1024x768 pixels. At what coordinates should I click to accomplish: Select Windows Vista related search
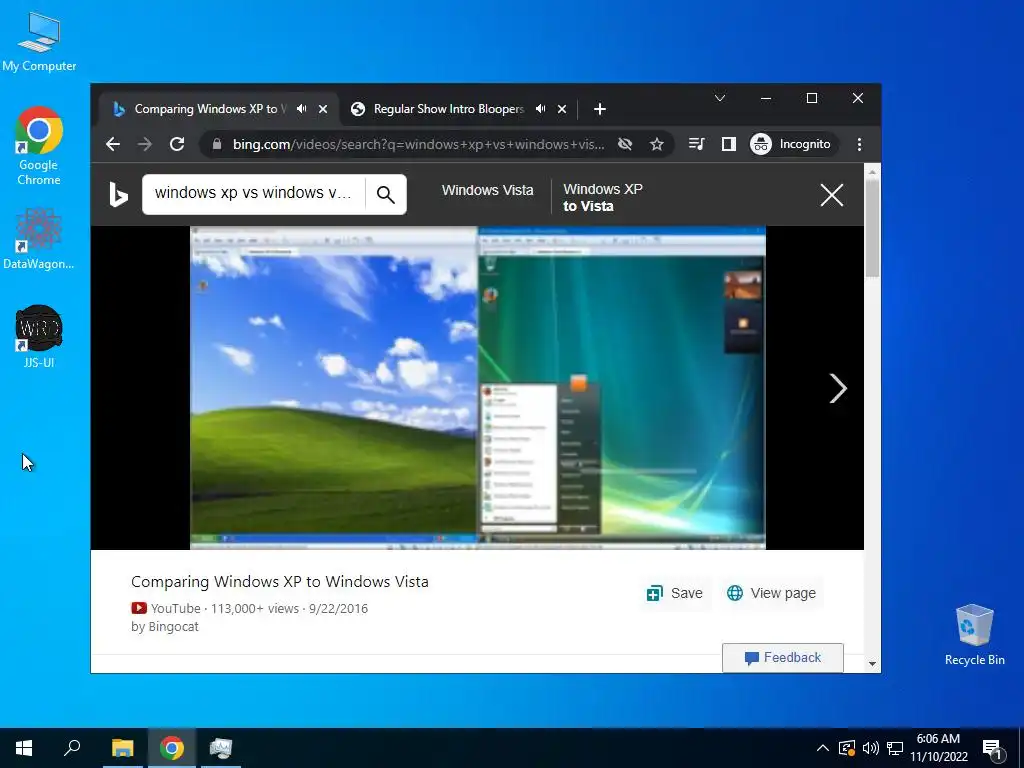click(487, 190)
